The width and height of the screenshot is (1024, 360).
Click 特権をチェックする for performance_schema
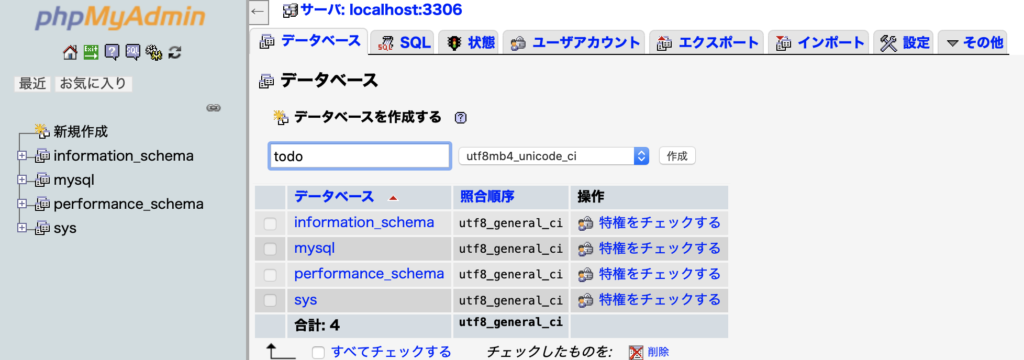660,274
